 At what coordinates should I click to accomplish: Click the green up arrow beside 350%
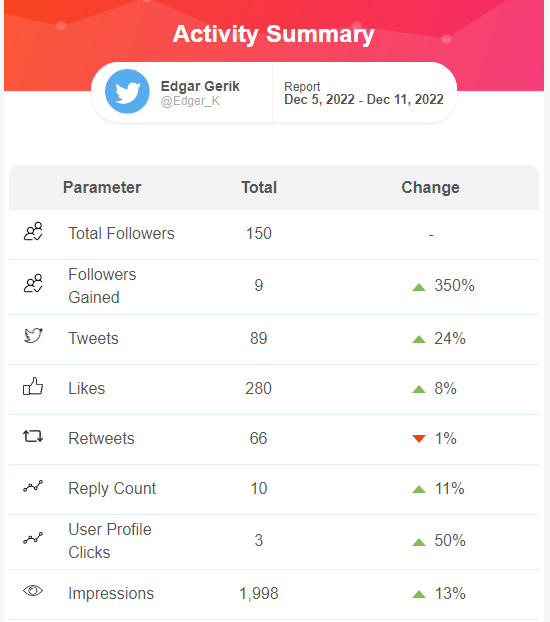[x=419, y=287]
